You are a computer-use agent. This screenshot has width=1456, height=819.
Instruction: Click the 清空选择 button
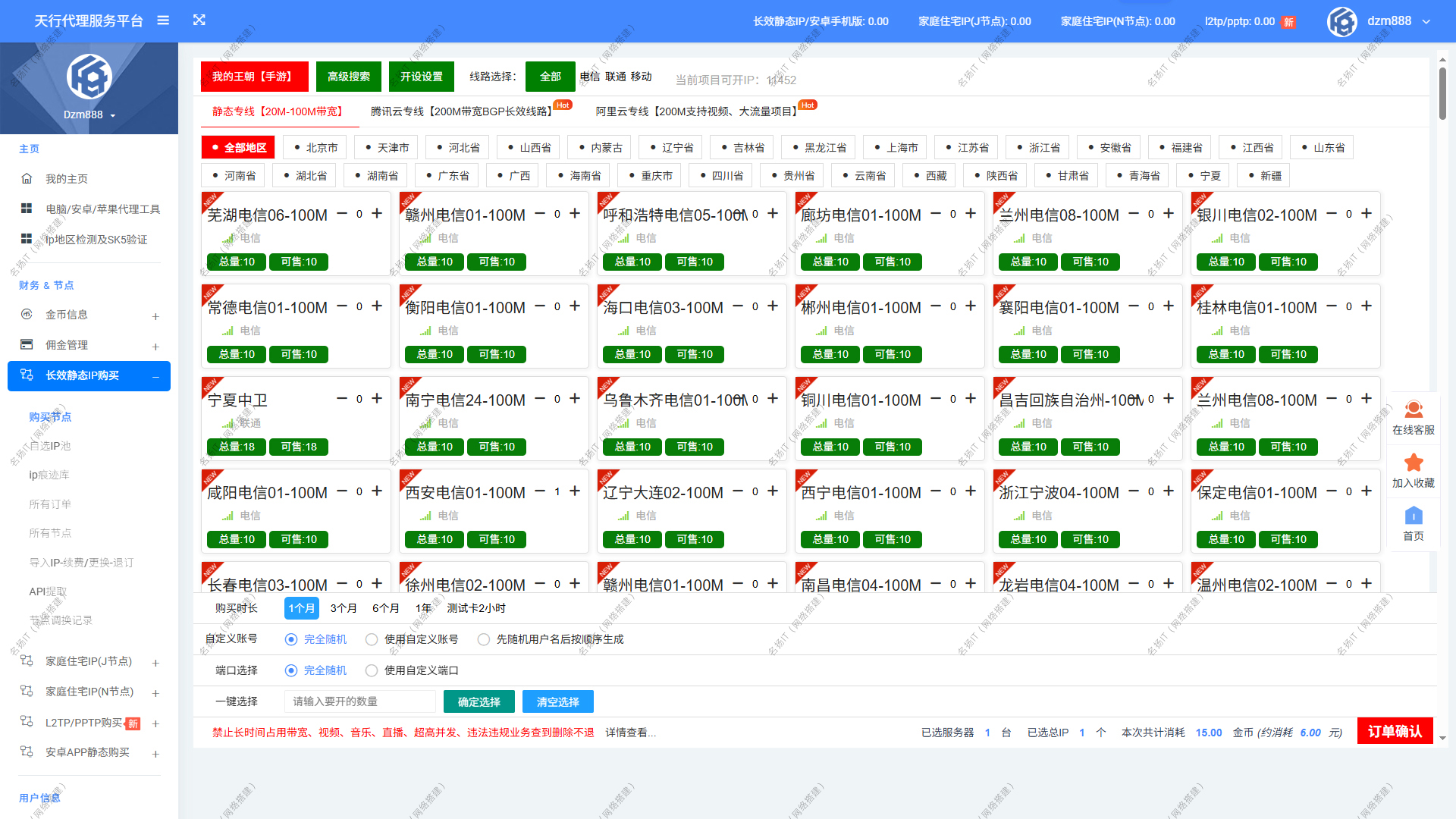point(557,701)
